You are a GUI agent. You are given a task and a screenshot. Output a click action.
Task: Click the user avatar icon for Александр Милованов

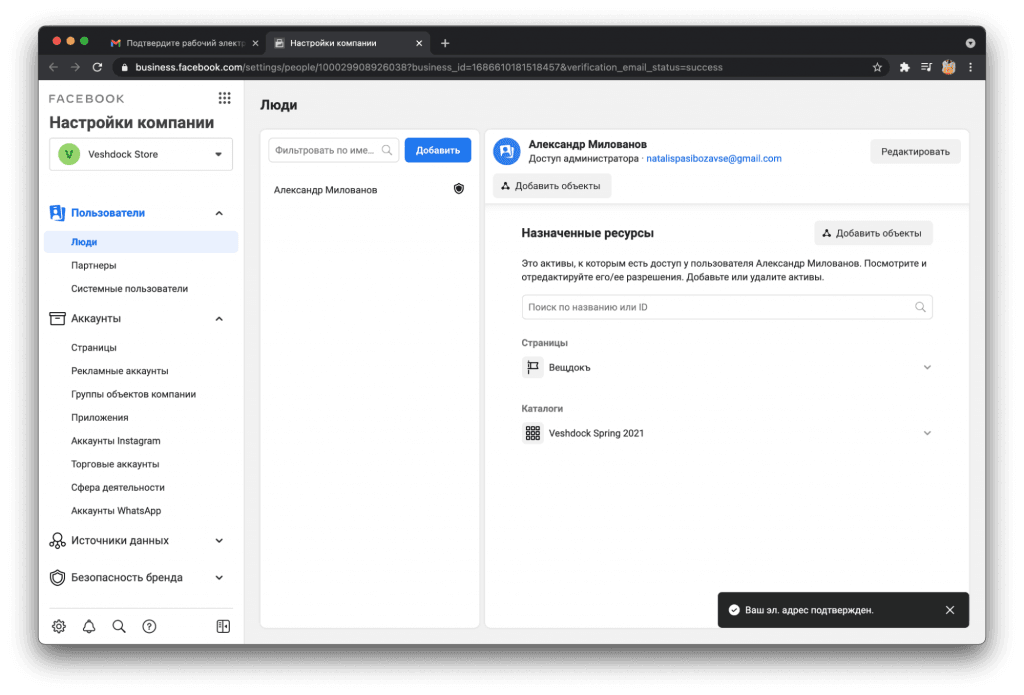point(507,152)
